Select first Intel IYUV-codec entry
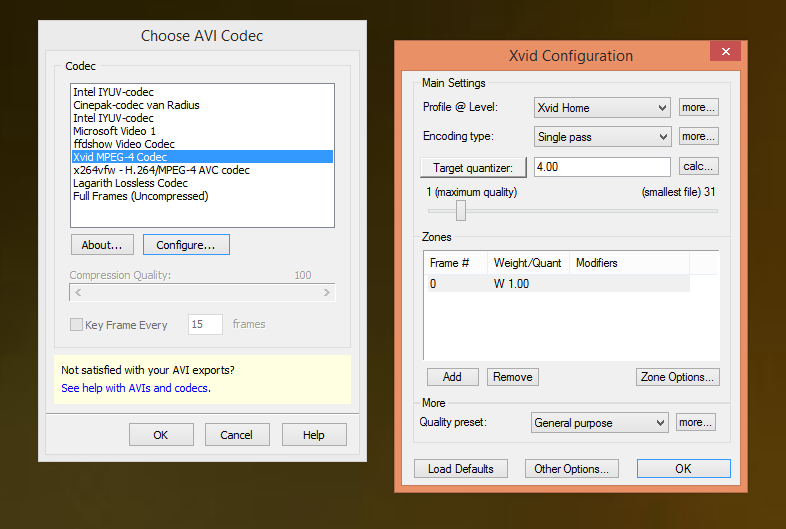Viewport: 786px width, 529px height. (x=203, y=92)
